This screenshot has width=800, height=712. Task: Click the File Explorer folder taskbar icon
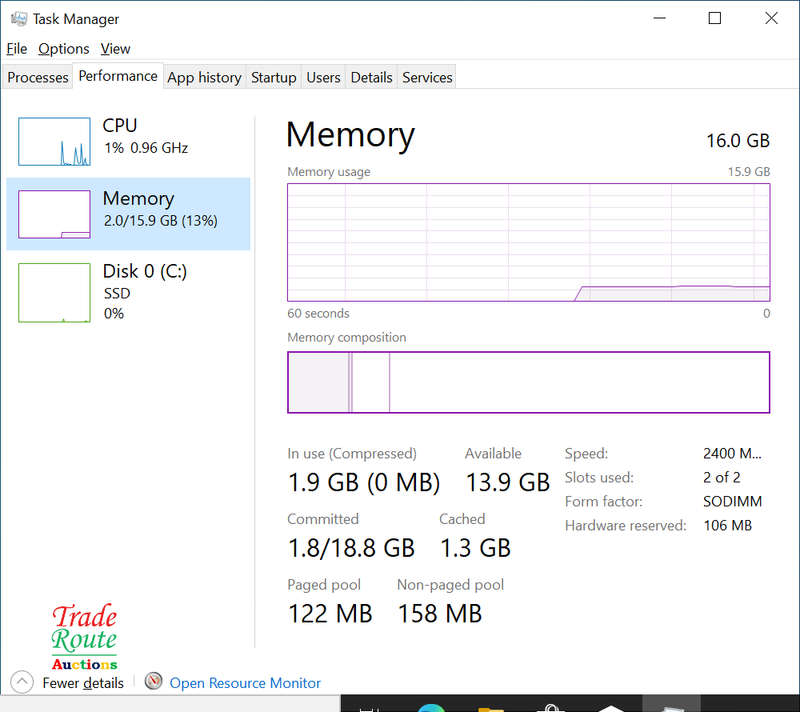490,705
